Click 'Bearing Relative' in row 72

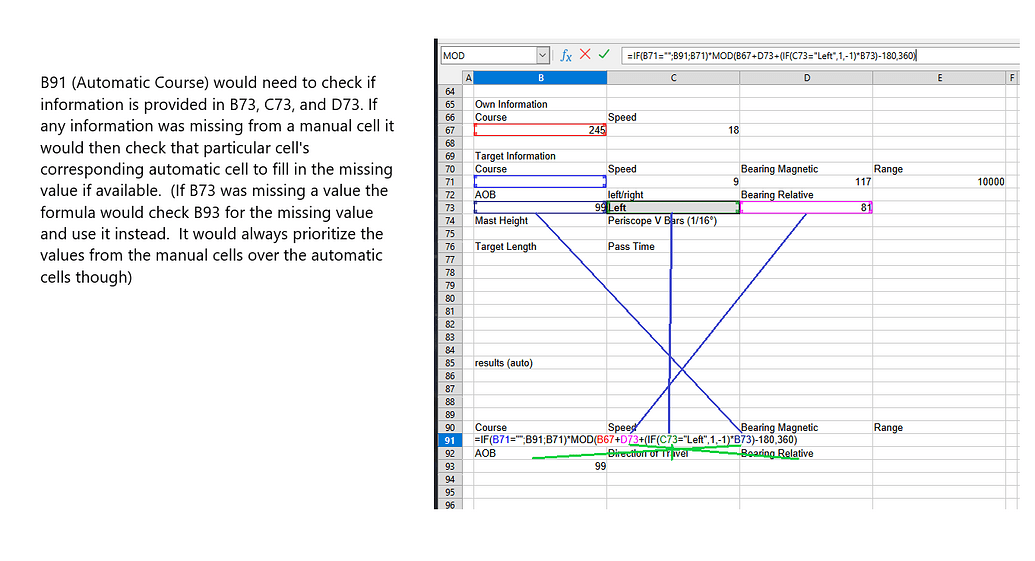tap(777, 195)
